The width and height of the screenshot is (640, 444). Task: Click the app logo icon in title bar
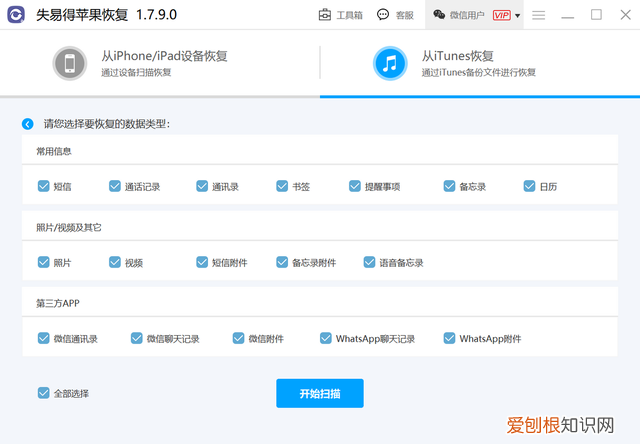(x=16, y=15)
